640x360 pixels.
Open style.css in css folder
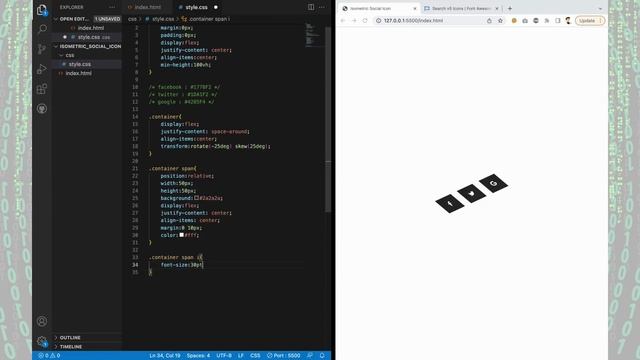tap(80, 64)
